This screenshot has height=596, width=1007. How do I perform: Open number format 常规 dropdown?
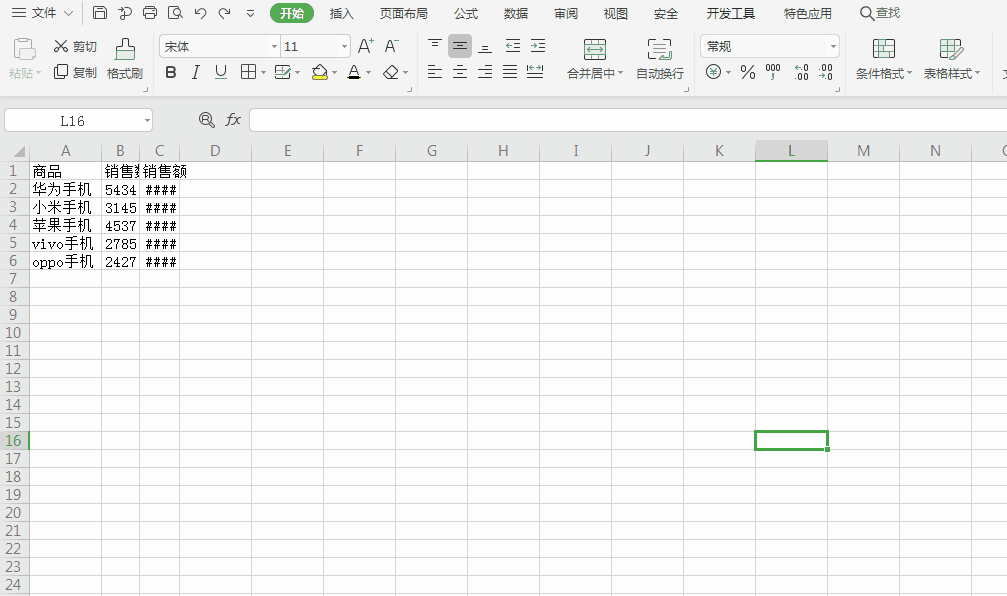click(x=833, y=46)
